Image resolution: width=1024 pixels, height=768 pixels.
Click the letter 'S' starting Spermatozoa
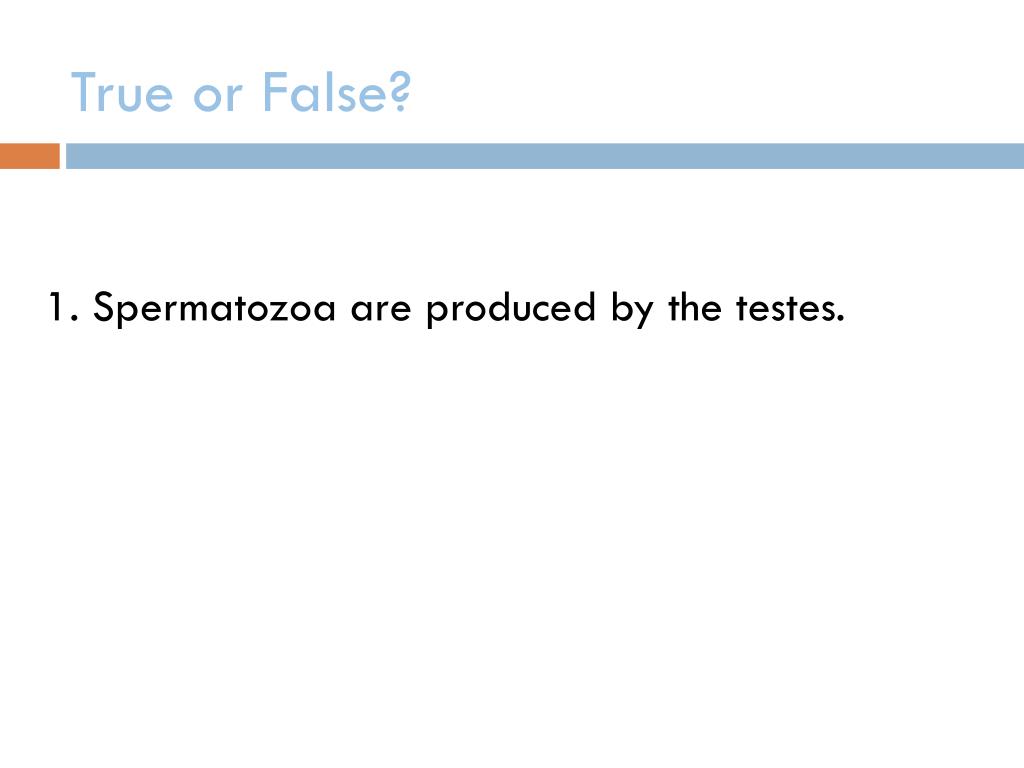[104, 307]
